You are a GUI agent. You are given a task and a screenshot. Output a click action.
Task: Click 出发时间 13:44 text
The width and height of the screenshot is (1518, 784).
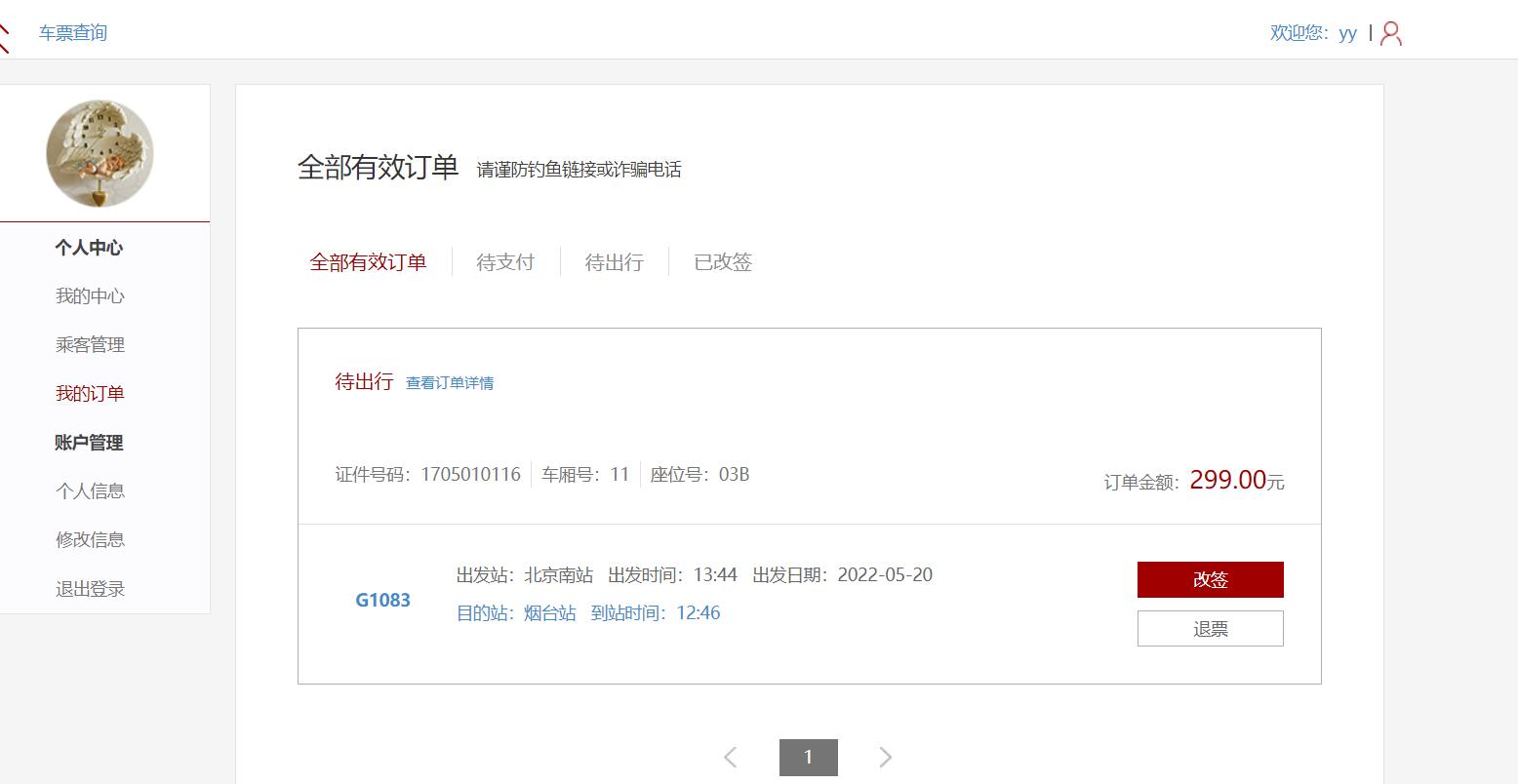click(672, 575)
